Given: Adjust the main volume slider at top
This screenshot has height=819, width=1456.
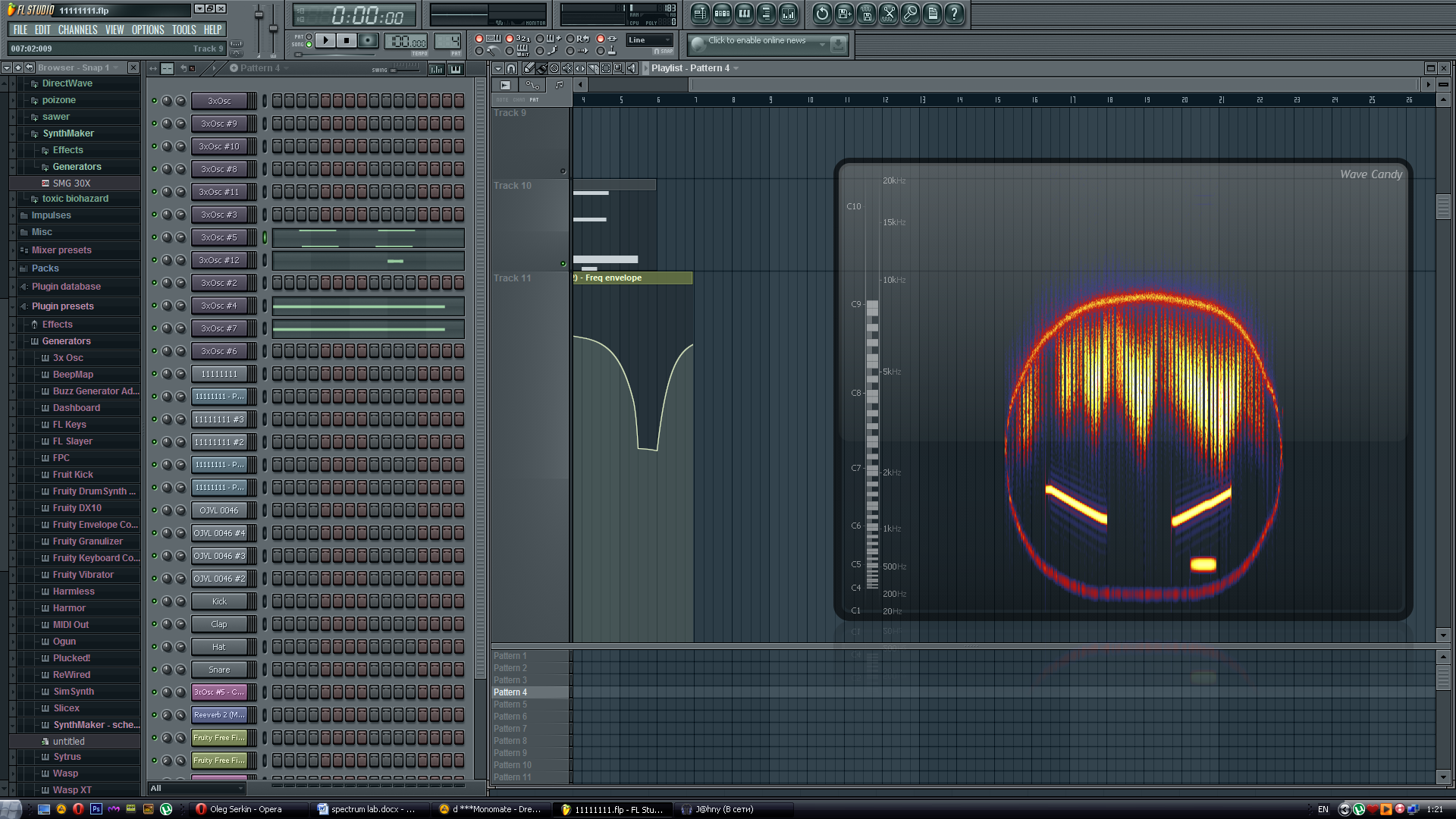Looking at the screenshot, I should [259, 30].
